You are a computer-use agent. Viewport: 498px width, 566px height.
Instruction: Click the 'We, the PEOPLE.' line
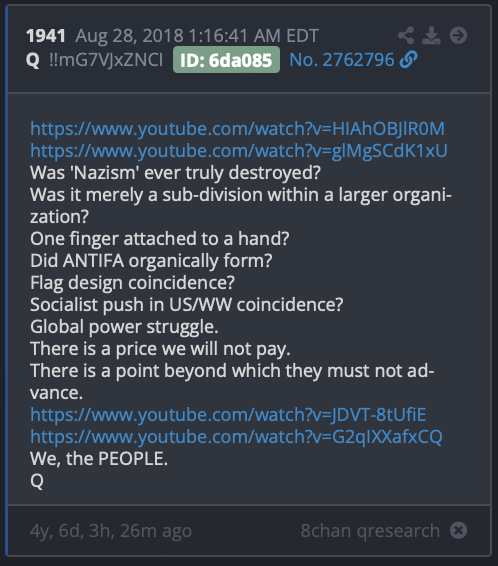pyautogui.click(x=99, y=459)
